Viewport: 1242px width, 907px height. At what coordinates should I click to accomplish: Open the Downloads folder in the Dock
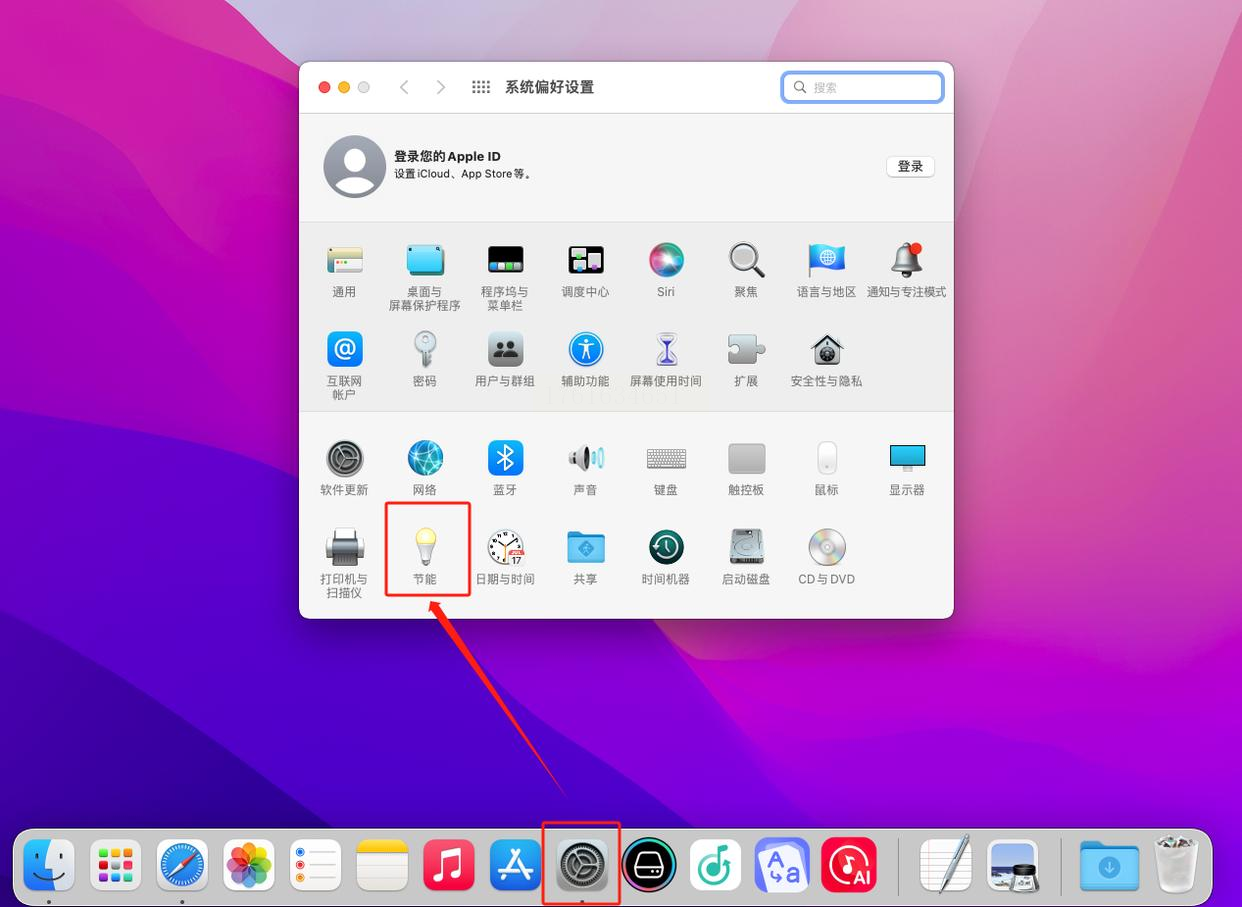(1109, 865)
